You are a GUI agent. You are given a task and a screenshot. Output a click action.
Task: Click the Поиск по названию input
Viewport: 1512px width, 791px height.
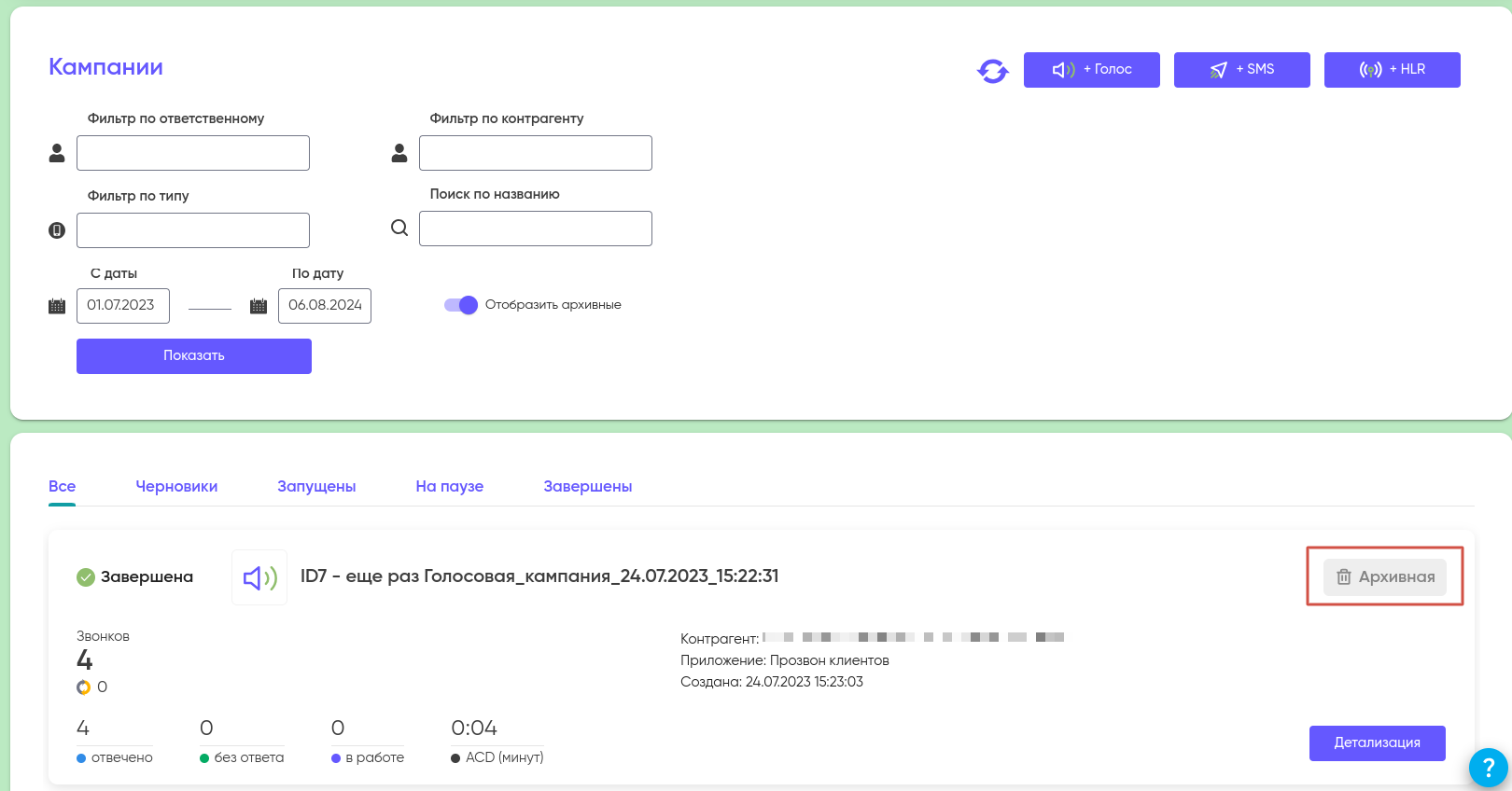(536, 229)
